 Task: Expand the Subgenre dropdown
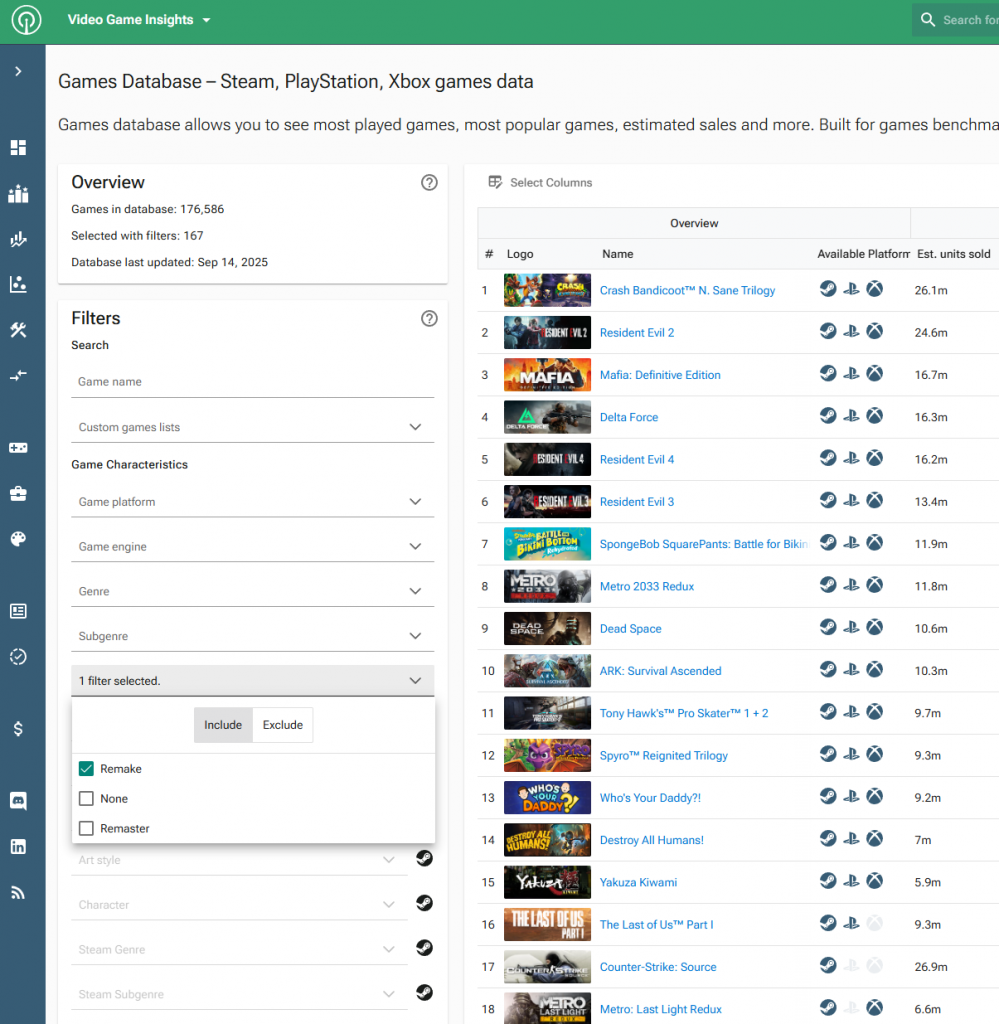(253, 636)
